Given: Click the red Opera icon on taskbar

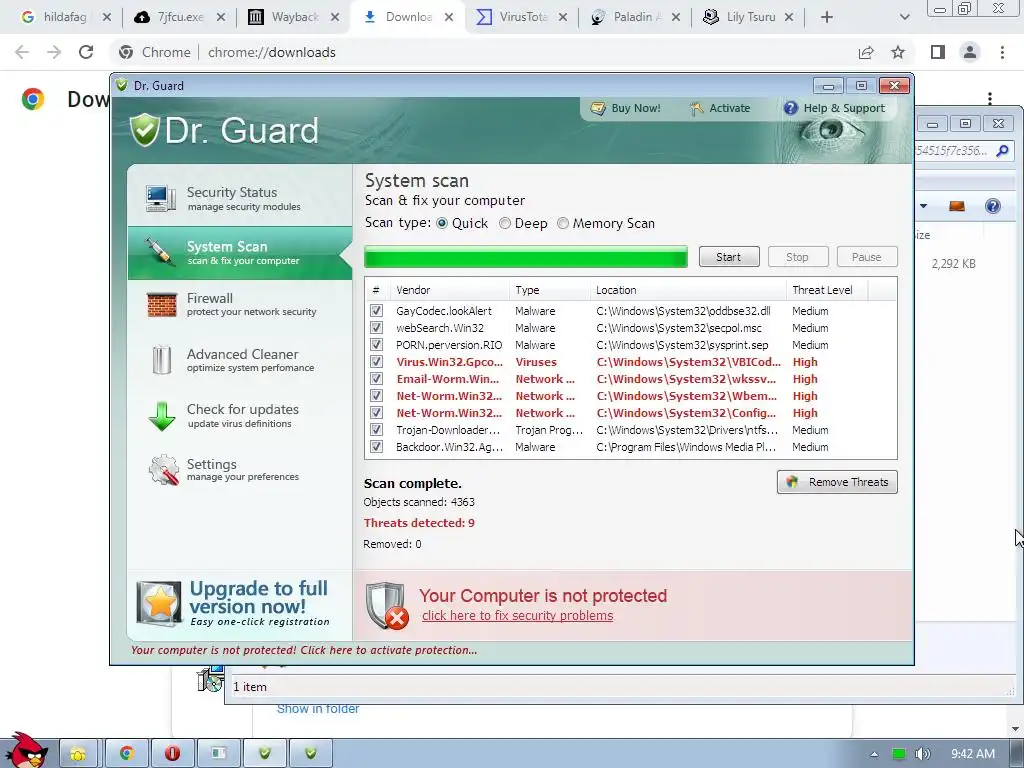Looking at the screenshot, I should click(172, 754).
